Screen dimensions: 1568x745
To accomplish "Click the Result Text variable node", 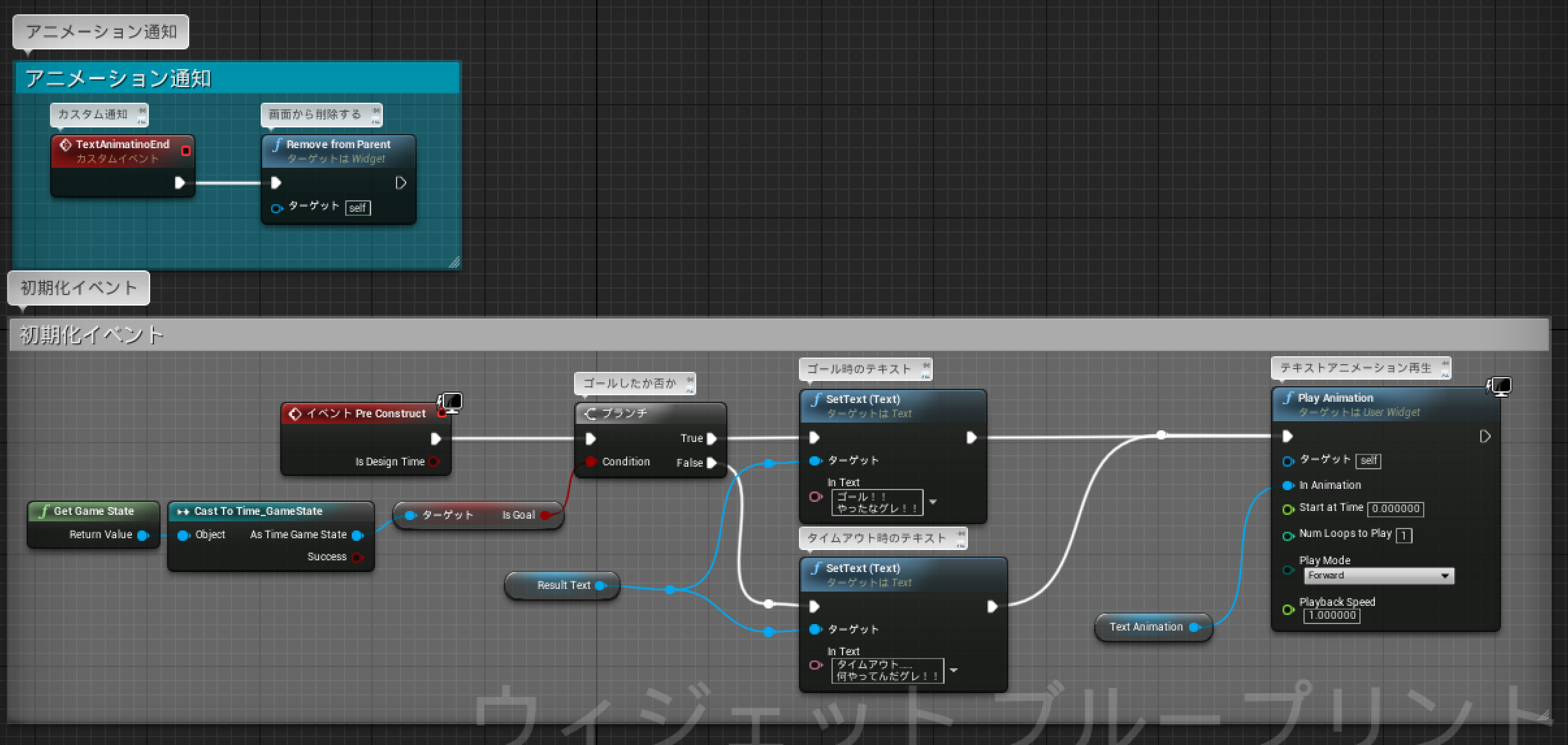I will (x=563, y=586).
